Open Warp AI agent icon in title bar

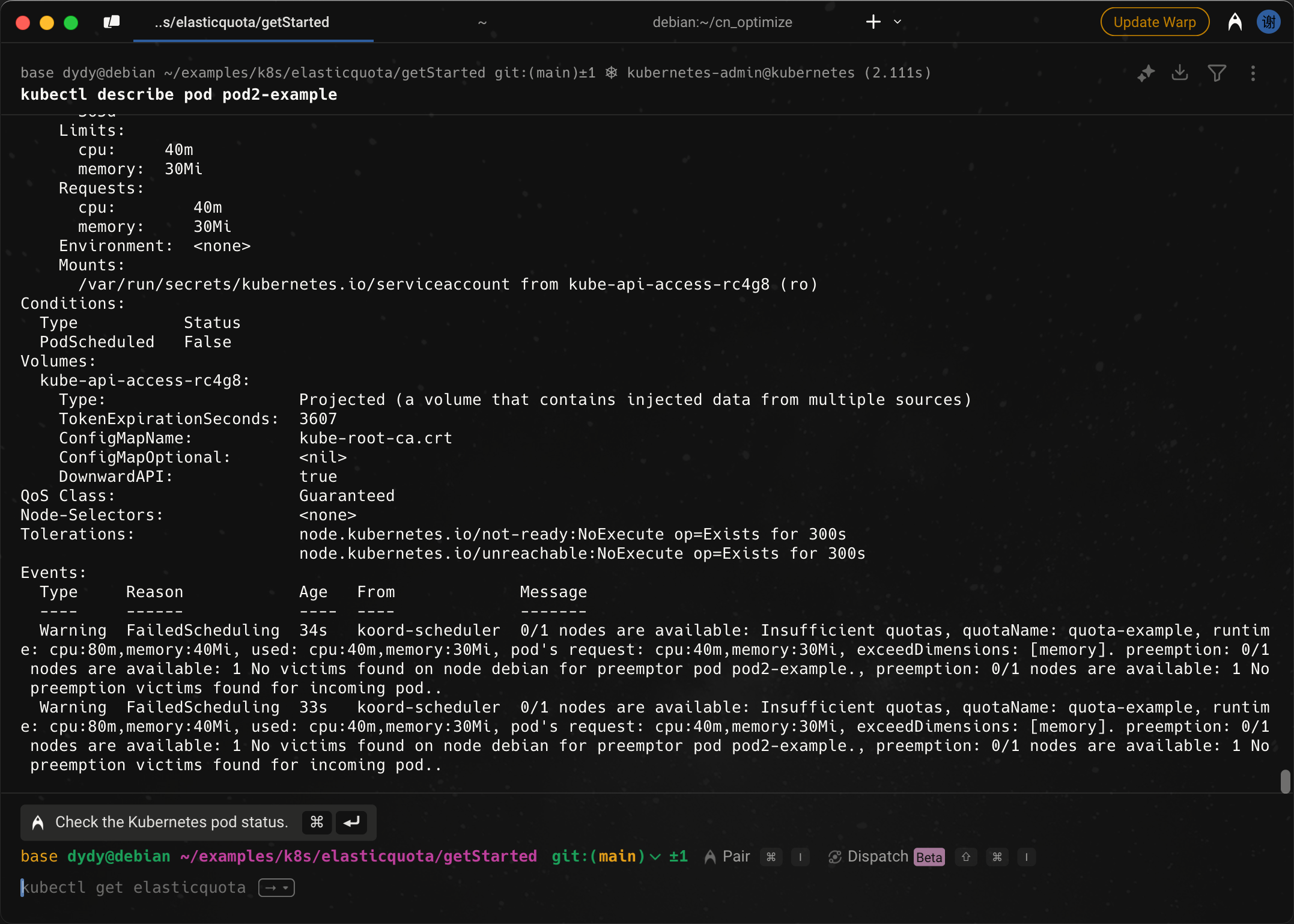coord(1235,22)
